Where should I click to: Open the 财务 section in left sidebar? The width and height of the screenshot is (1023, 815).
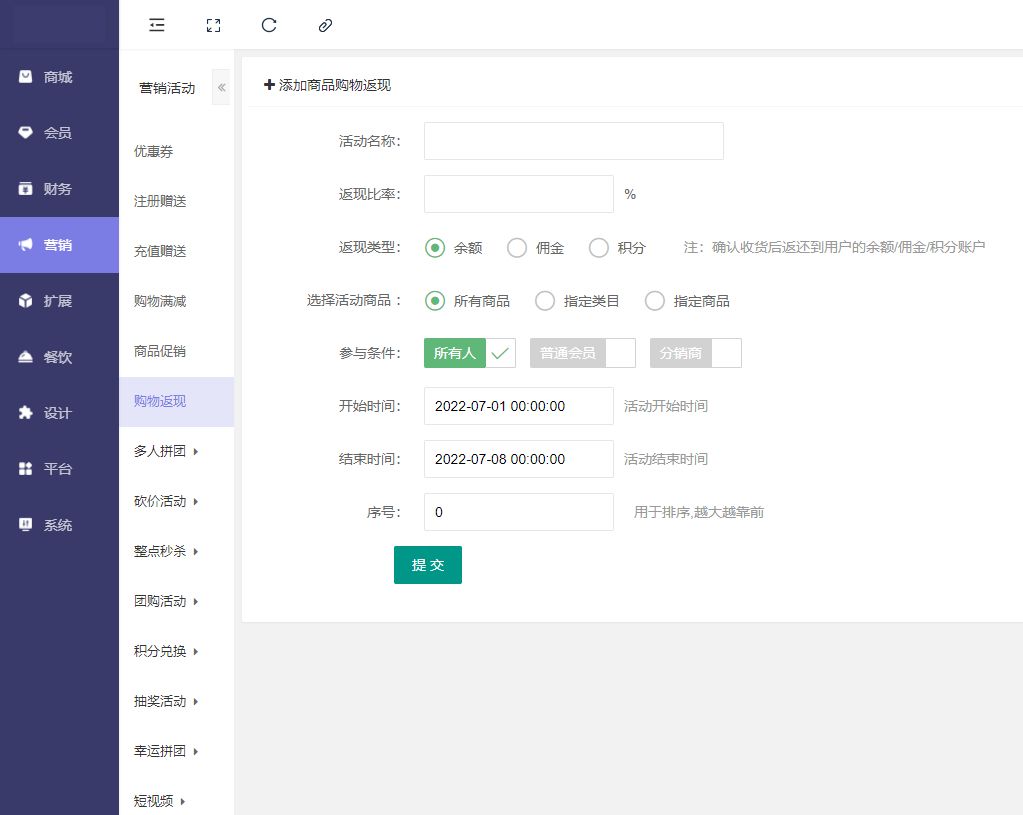[x=58, y=189]
